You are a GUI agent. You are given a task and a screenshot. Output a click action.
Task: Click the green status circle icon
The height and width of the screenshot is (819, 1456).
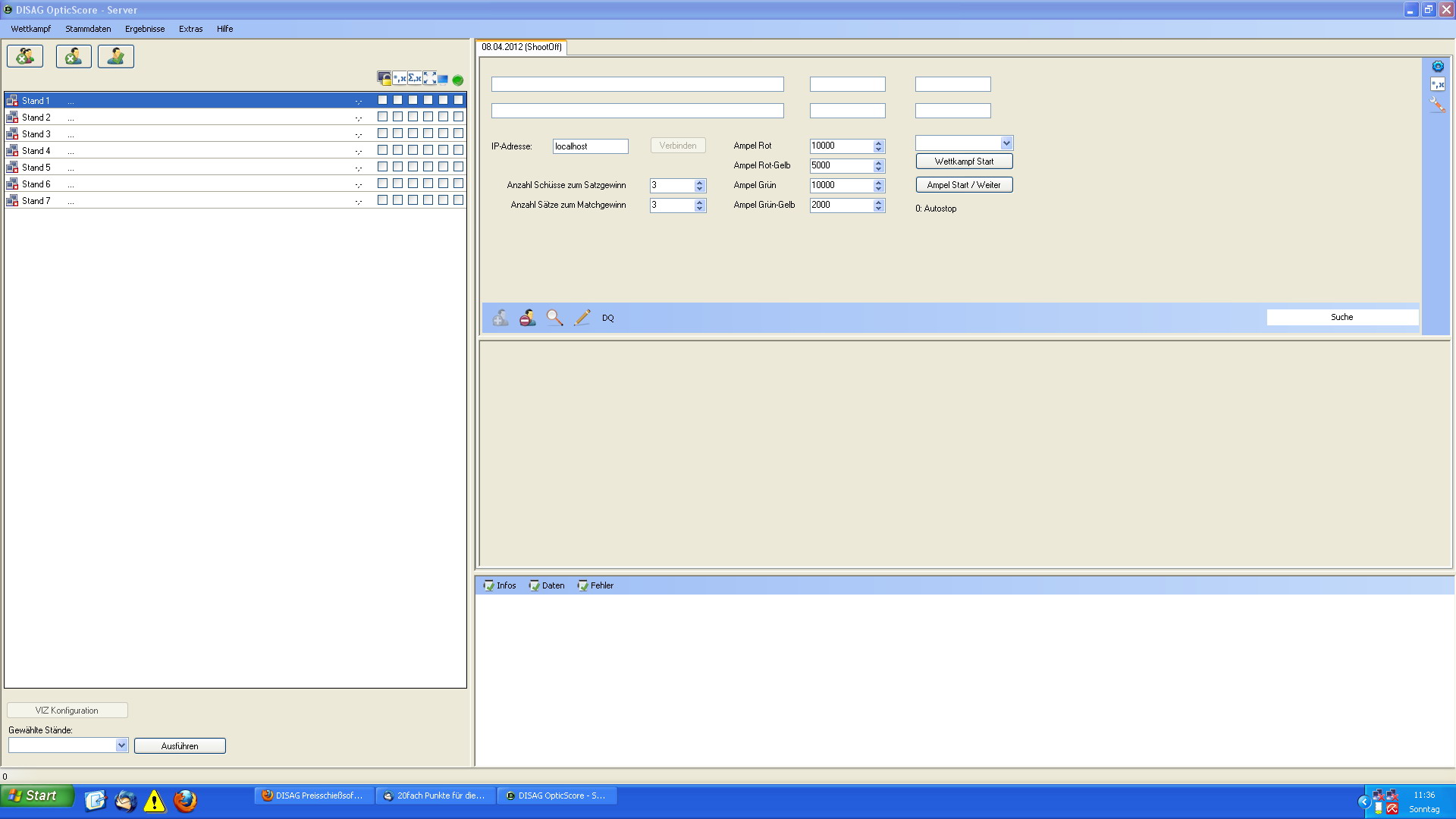(x=458, y=80)
